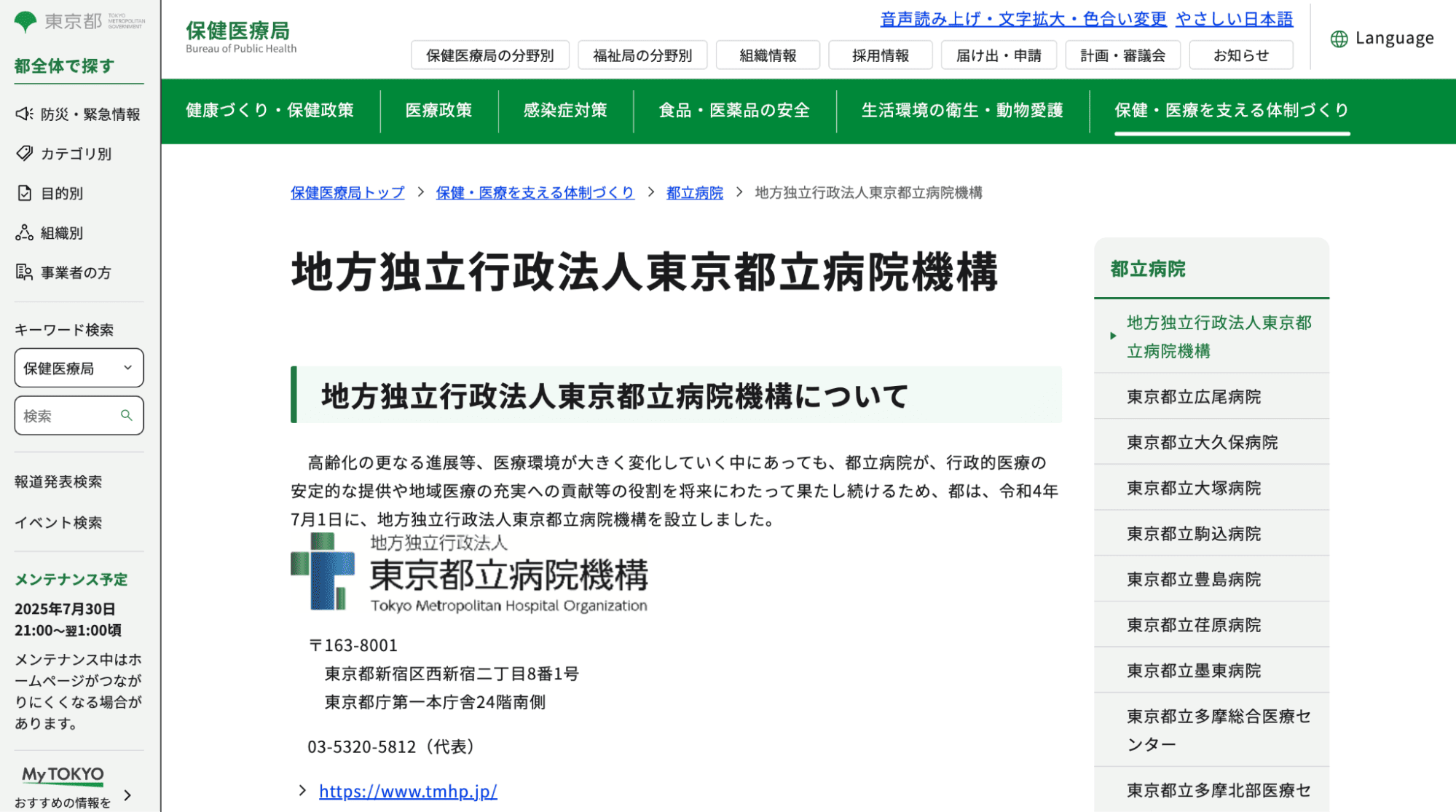Open 生活環境の衛生・動物愛護 menu item
Image resolution: width=1456 pixels, height=812 pixels.
tap(962, 110)
